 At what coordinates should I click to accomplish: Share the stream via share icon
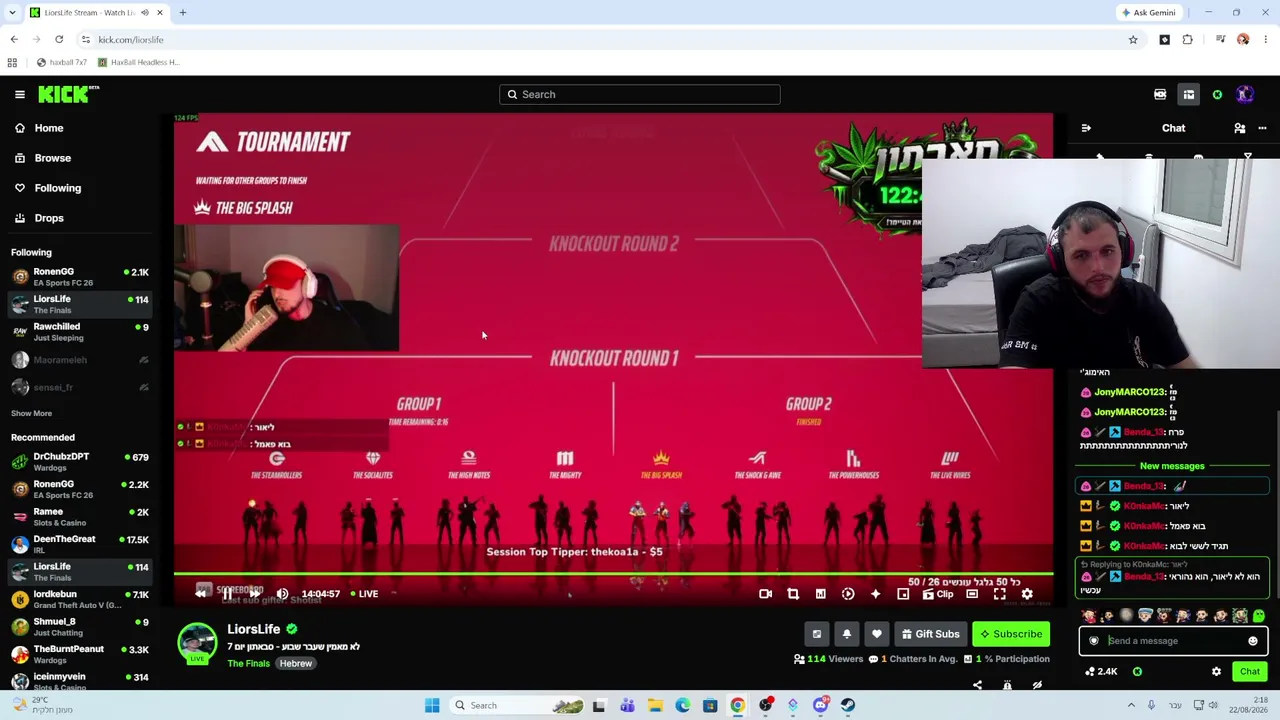978,685
